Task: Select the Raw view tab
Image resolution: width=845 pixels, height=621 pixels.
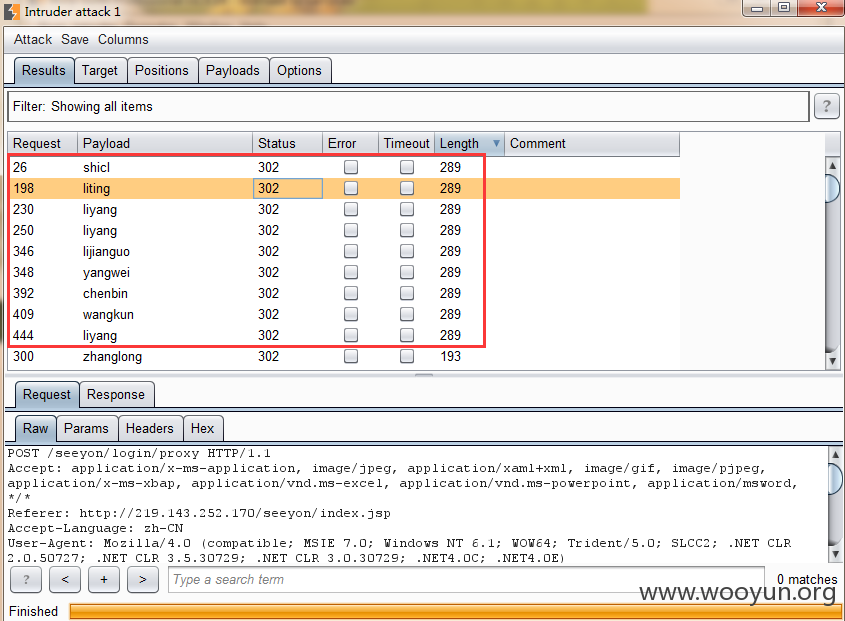Action: click(36, 429)
